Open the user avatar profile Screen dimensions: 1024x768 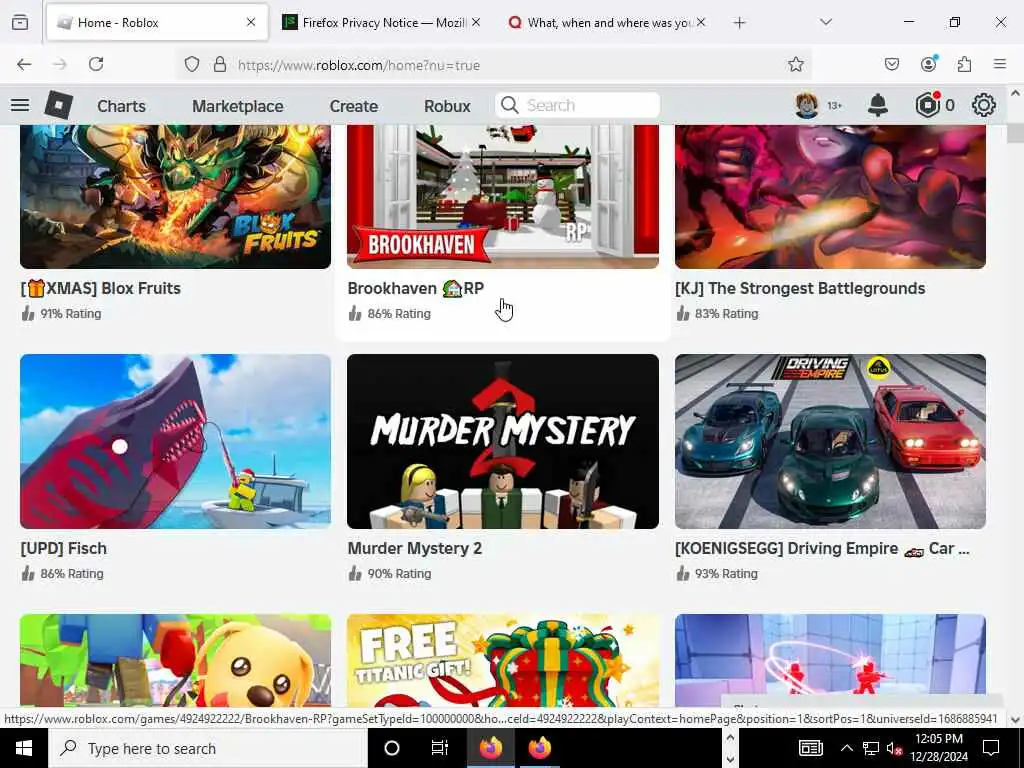click(x=807, y=105)
